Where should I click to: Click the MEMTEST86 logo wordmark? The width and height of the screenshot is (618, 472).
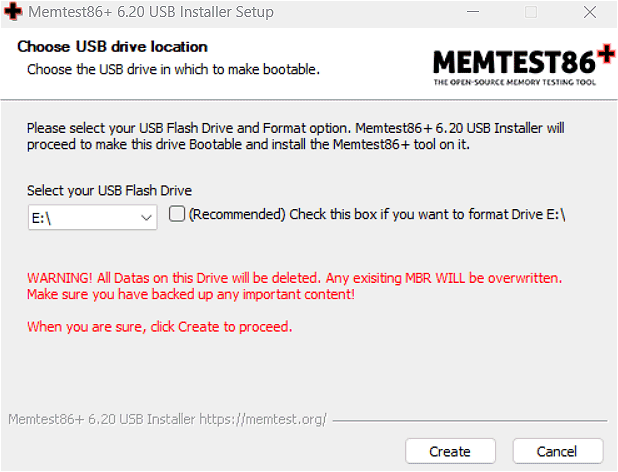[514, 62]
